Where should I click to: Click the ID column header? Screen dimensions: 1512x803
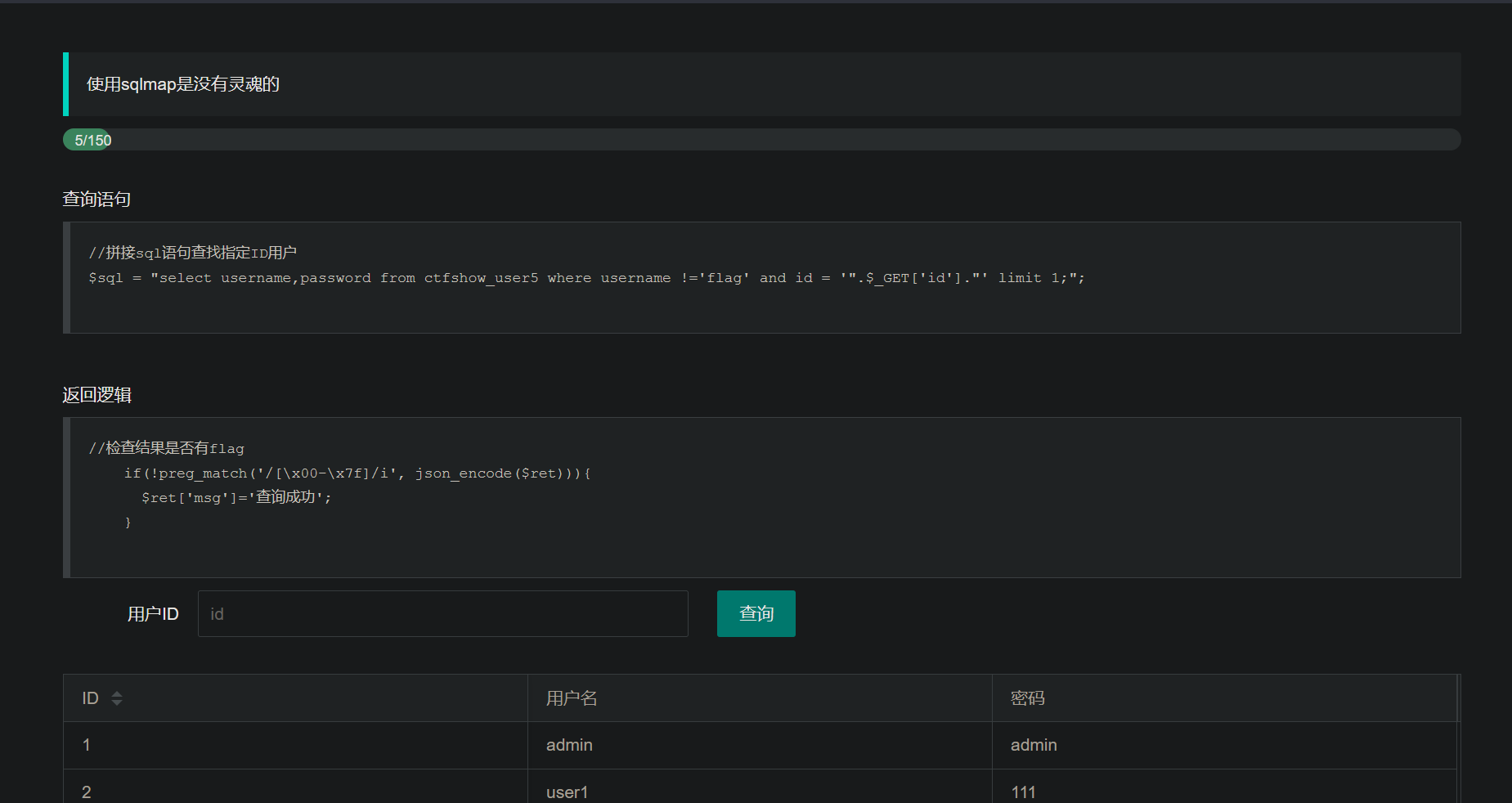click(x=295, y=698)
